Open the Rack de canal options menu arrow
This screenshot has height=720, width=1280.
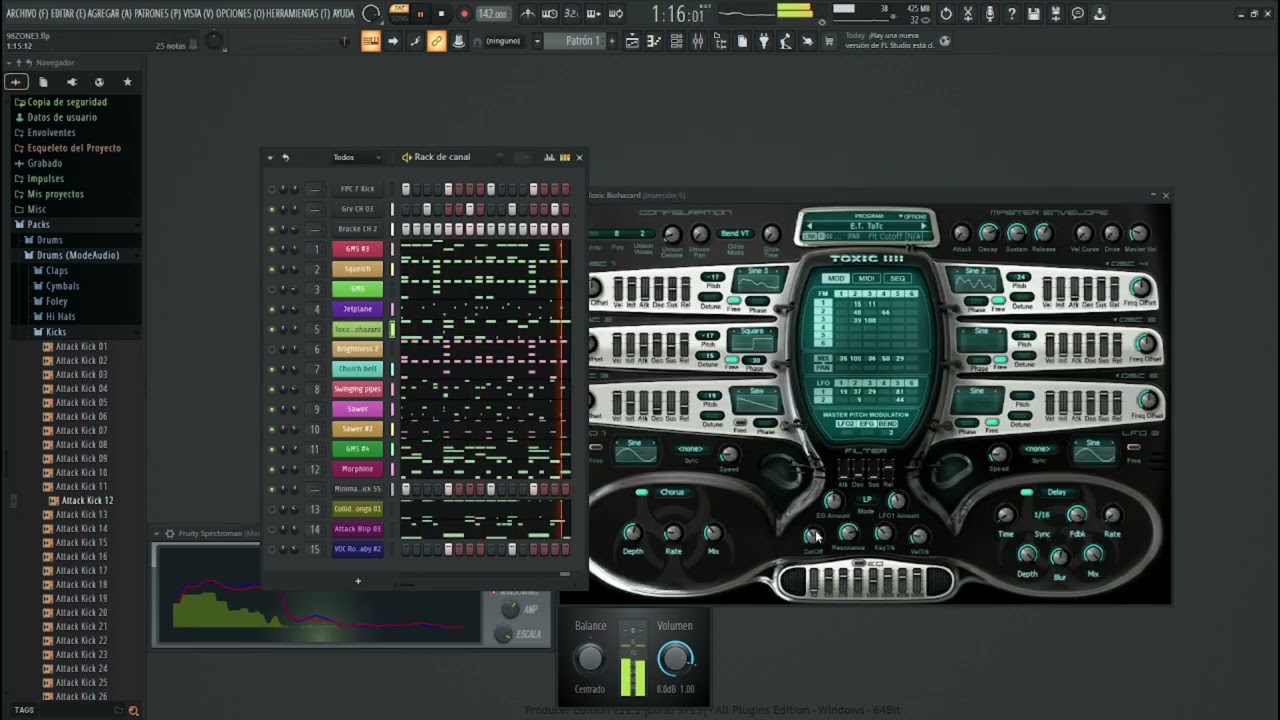[270, 157]
